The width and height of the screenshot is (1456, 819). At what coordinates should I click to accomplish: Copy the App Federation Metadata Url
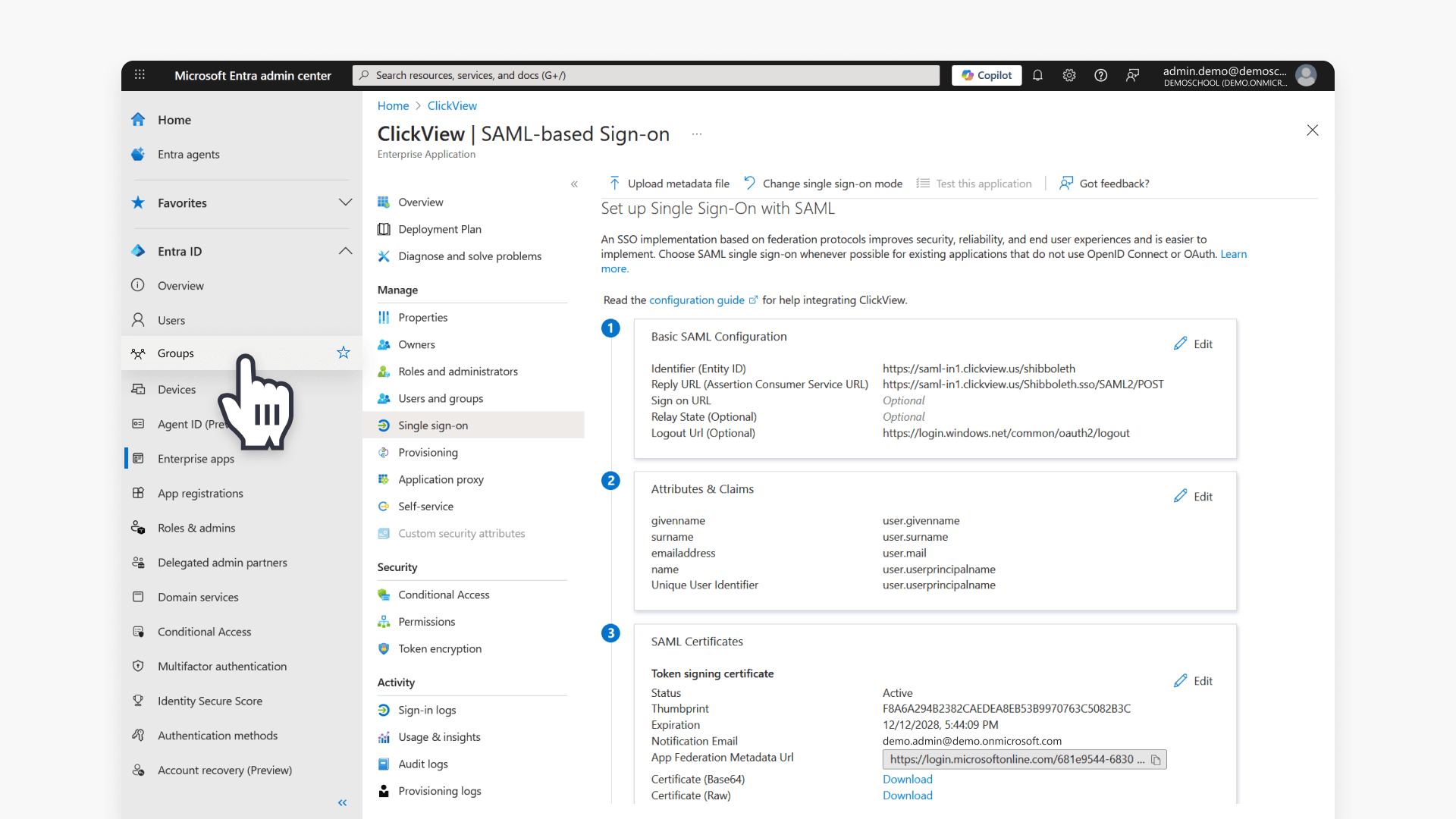click(1156, 759)
